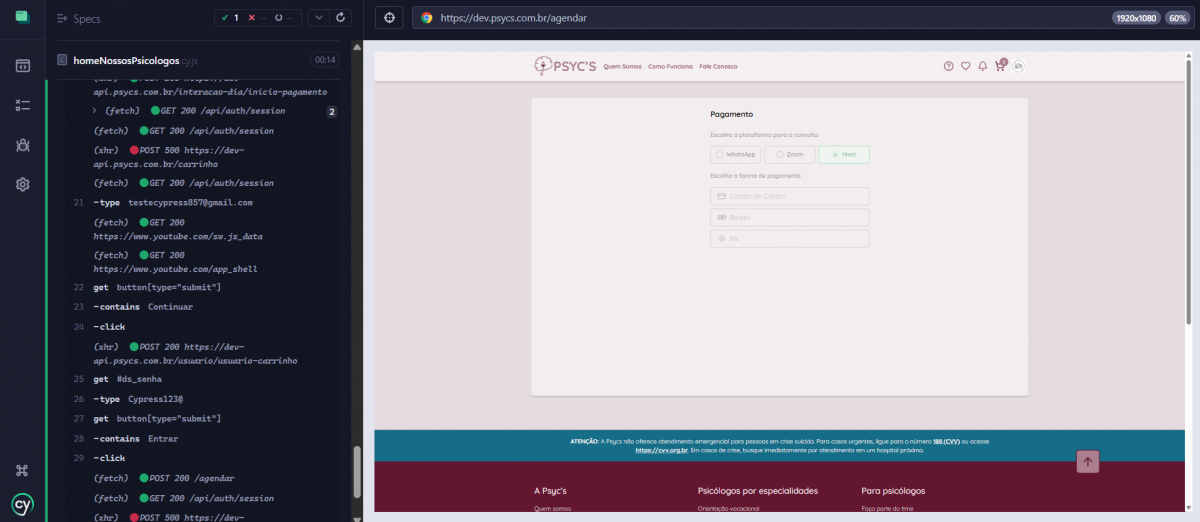Open the Quem Somos menu item

[622, 67]
